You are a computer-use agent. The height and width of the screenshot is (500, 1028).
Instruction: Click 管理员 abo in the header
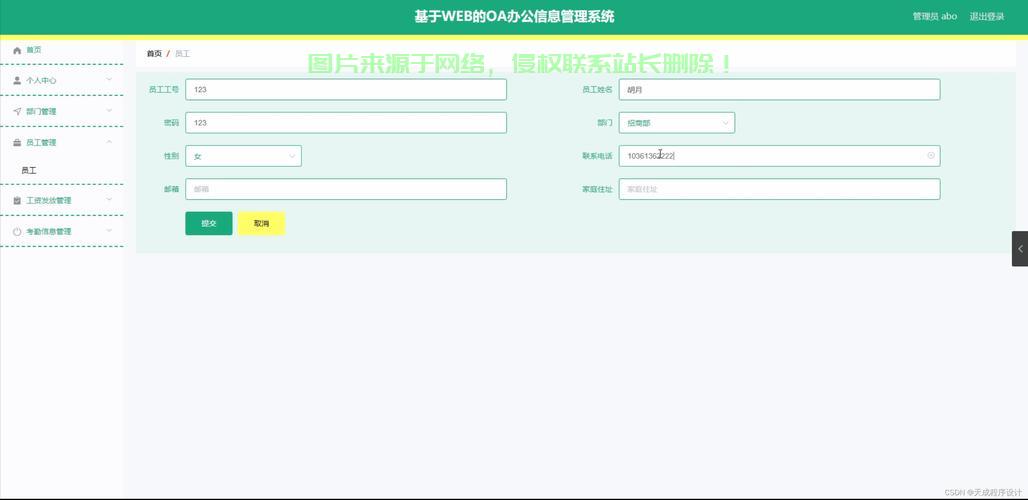coord(935,16)
